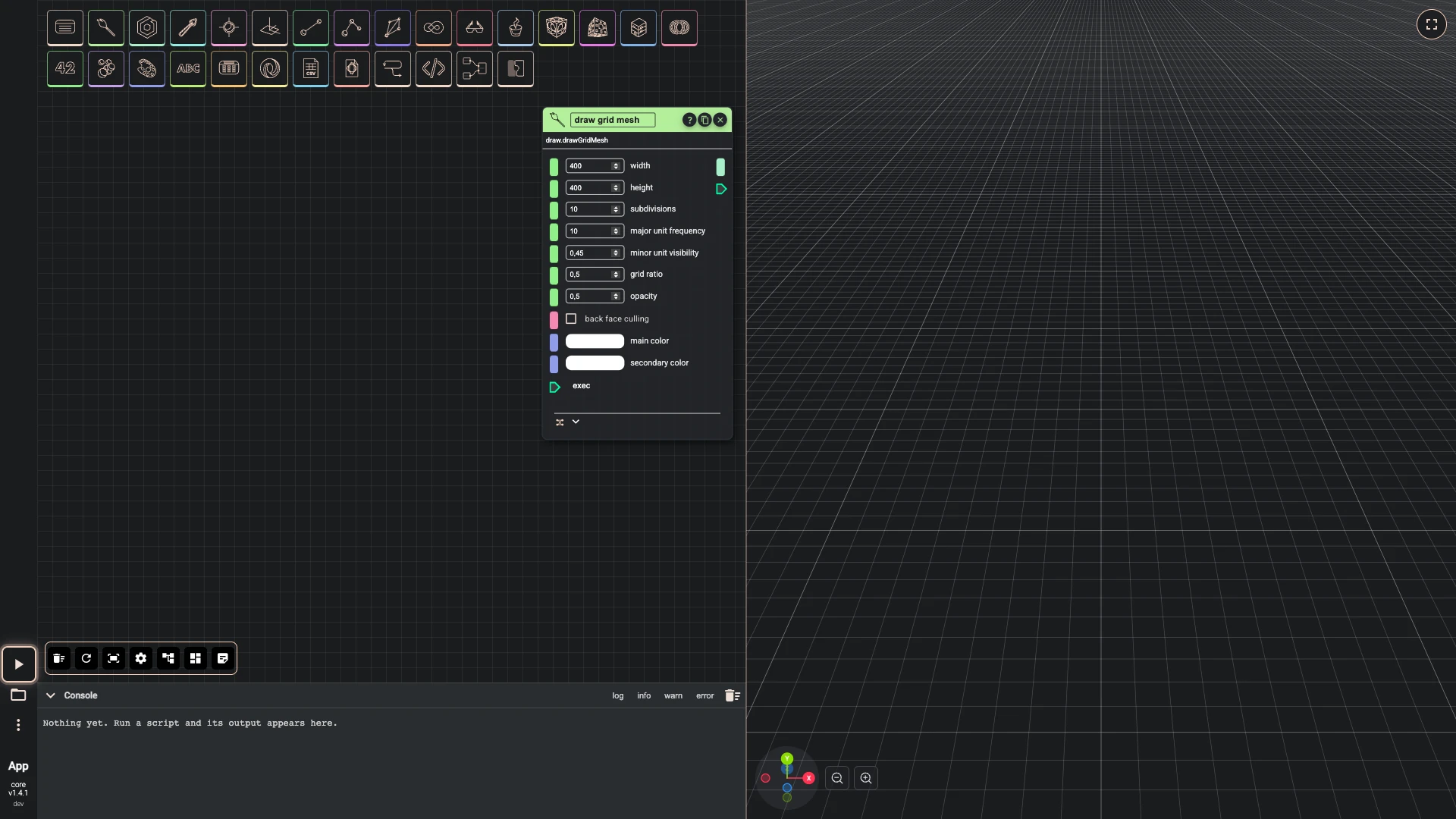
Task: Click the clear-all trash icon in bottom toolbar
Action: coord(59,658)
